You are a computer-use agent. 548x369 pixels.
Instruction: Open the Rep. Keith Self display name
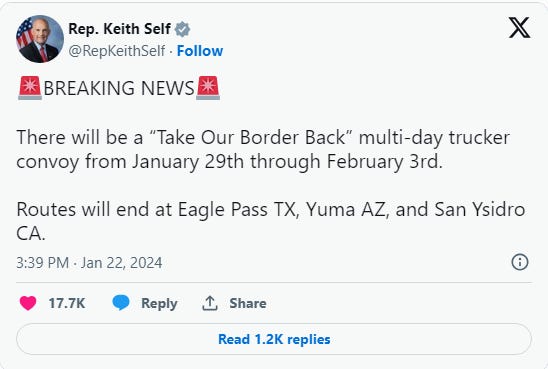(120, 29)
